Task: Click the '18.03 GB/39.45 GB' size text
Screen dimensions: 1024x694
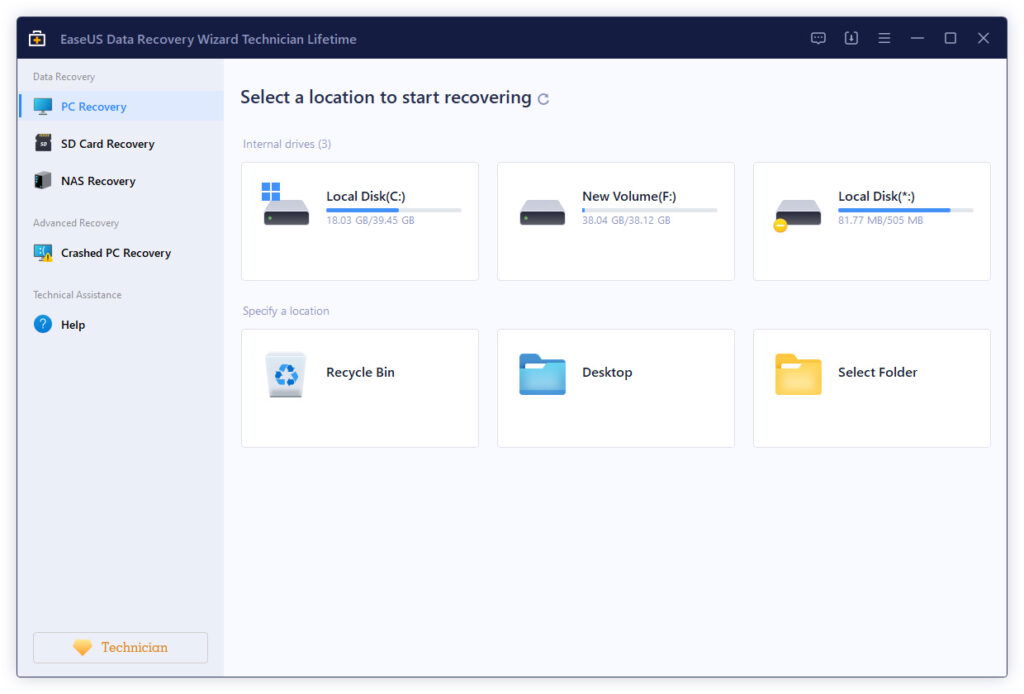Action: [x=370, y=221]
